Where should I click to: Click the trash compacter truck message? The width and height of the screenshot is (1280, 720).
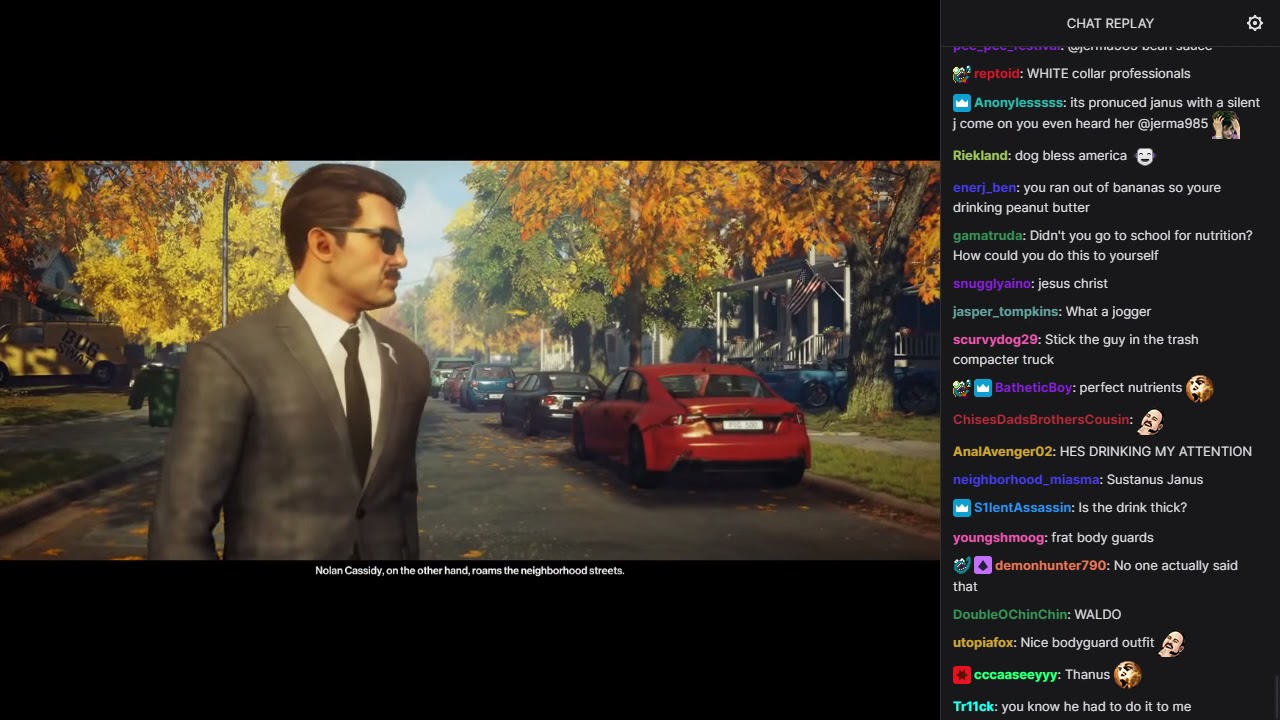coord(1076,350)
